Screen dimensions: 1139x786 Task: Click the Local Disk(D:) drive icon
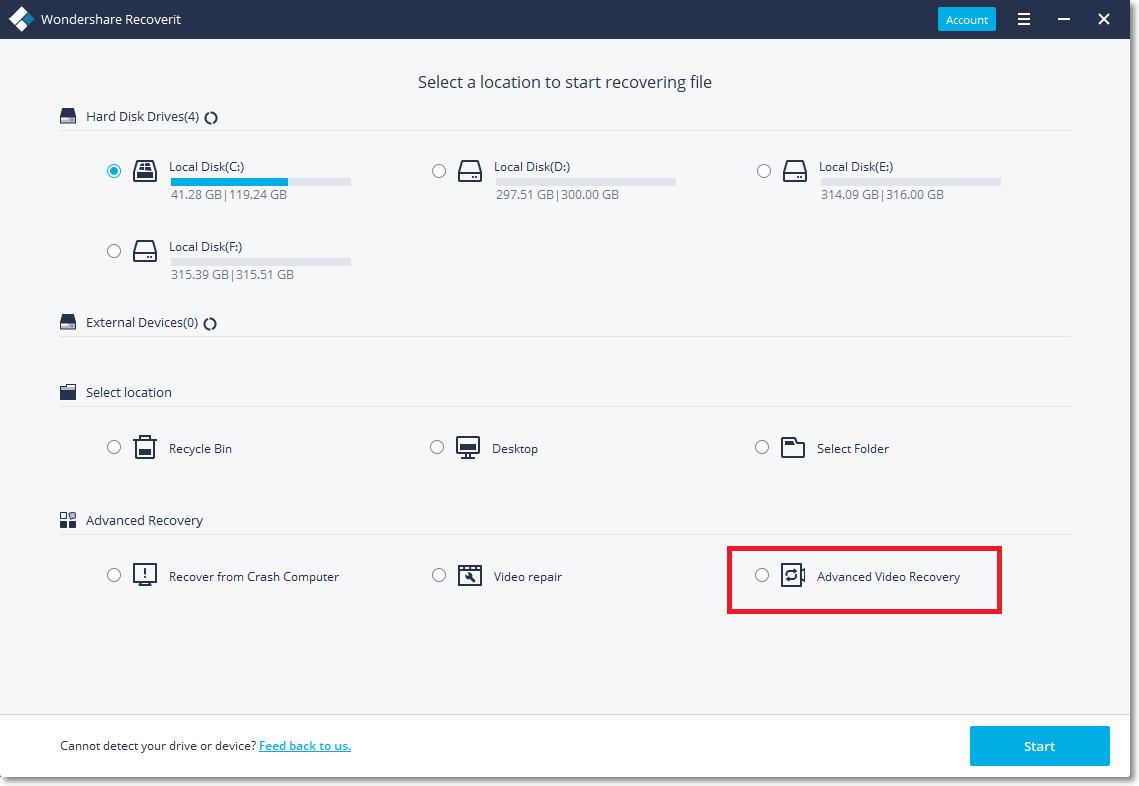point(470,171)
